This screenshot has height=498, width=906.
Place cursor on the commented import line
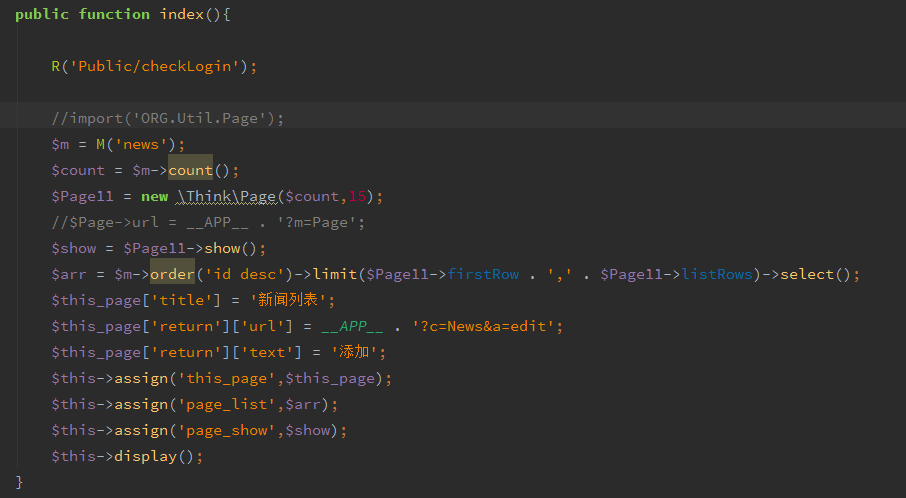[x=168, y=118]
